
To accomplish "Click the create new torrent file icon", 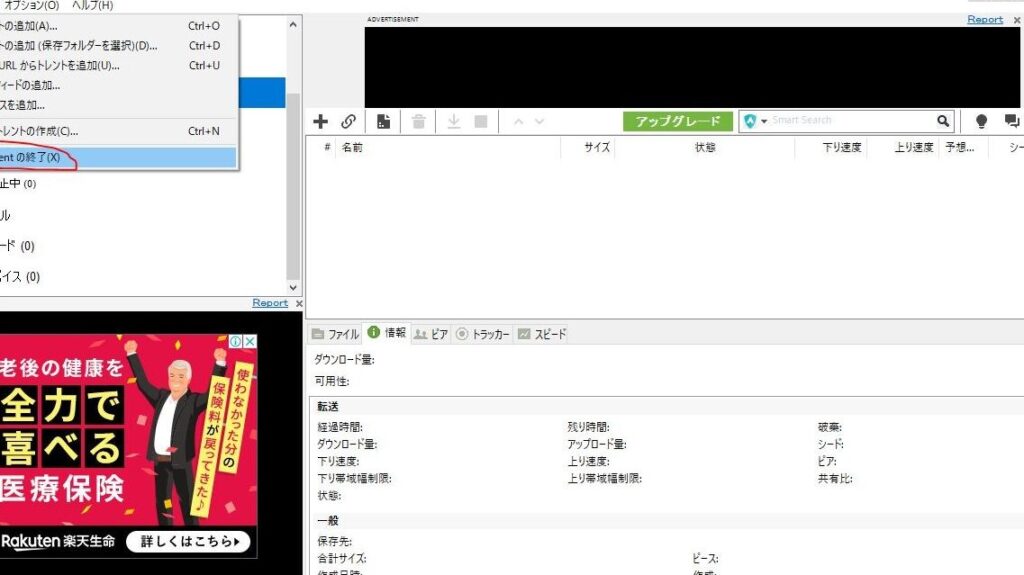I will pos(383,121).
